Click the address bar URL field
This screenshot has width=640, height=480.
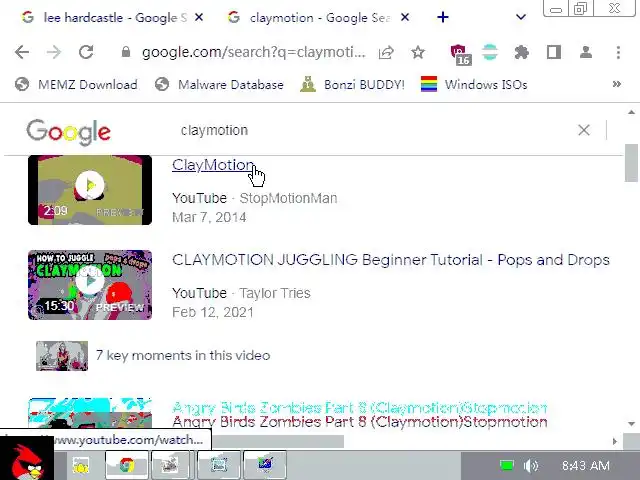(253, 52)
